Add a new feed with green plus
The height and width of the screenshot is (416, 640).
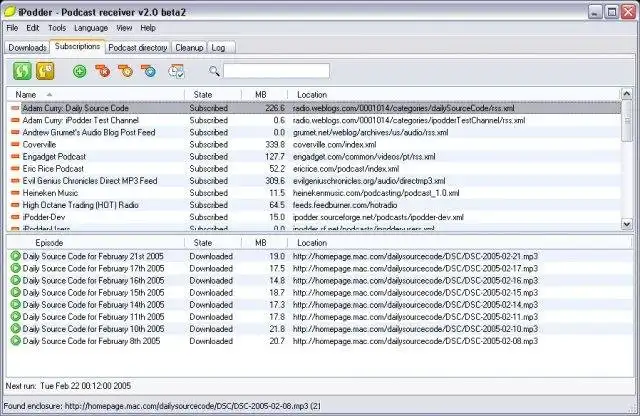pos(80,71)
